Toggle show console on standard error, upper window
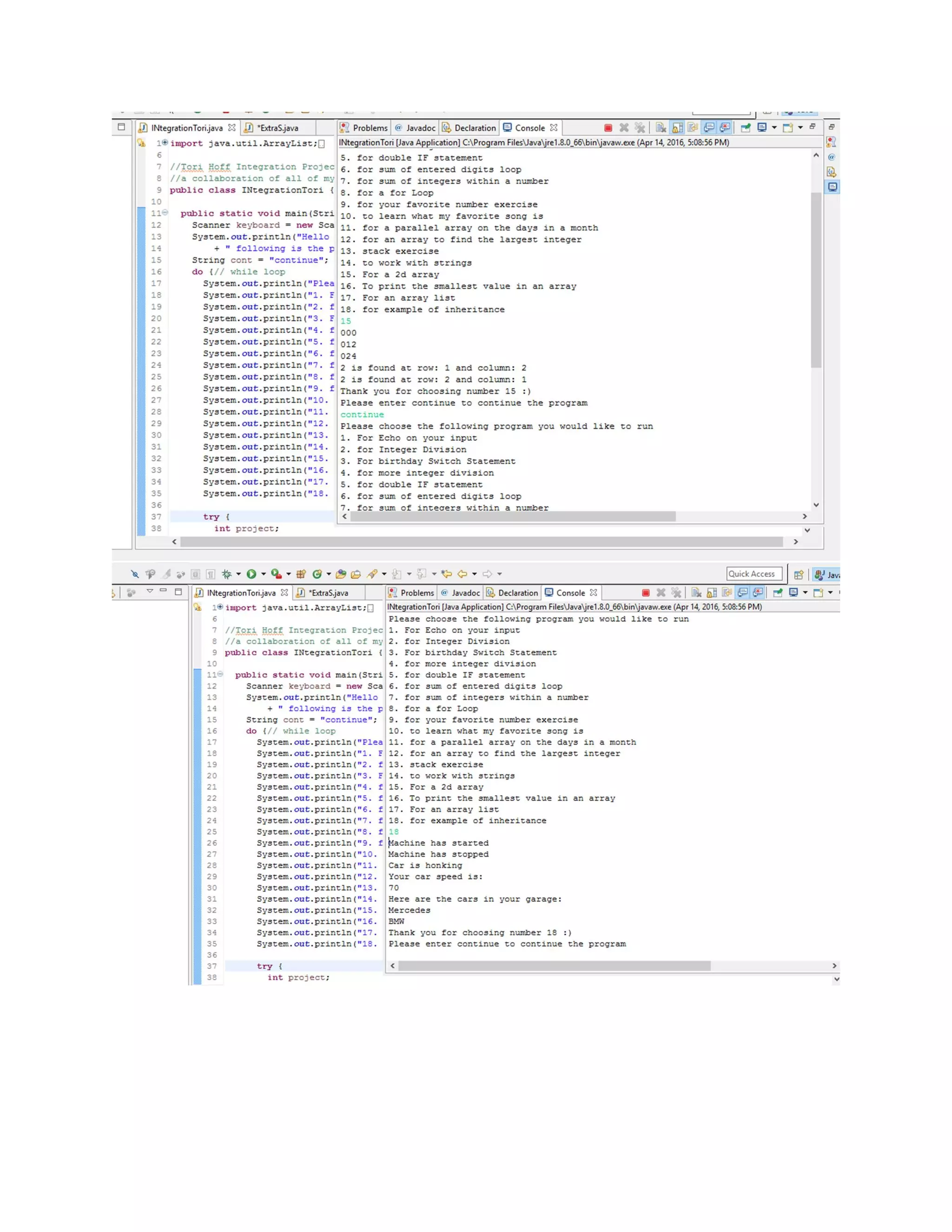This screenshot has height=1232, width=952. [725, 128]
